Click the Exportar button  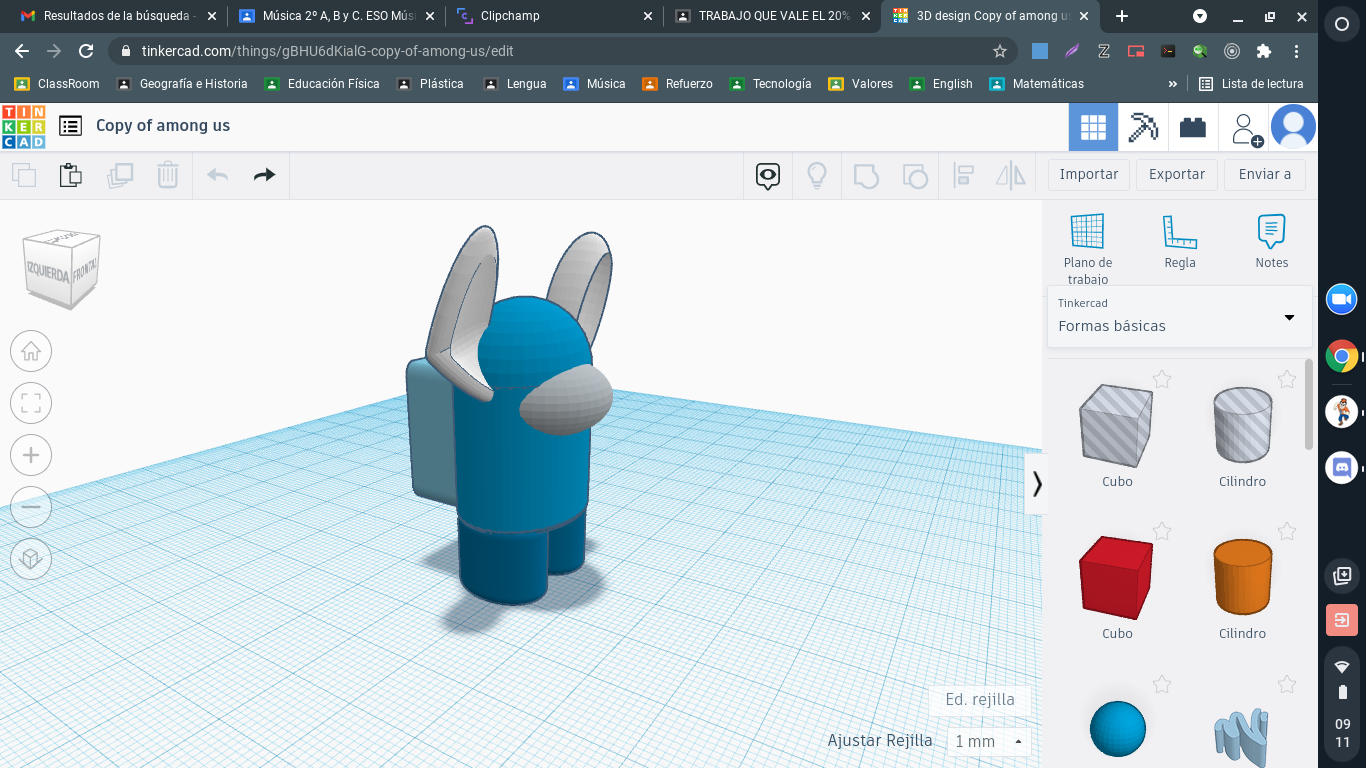1176,174
